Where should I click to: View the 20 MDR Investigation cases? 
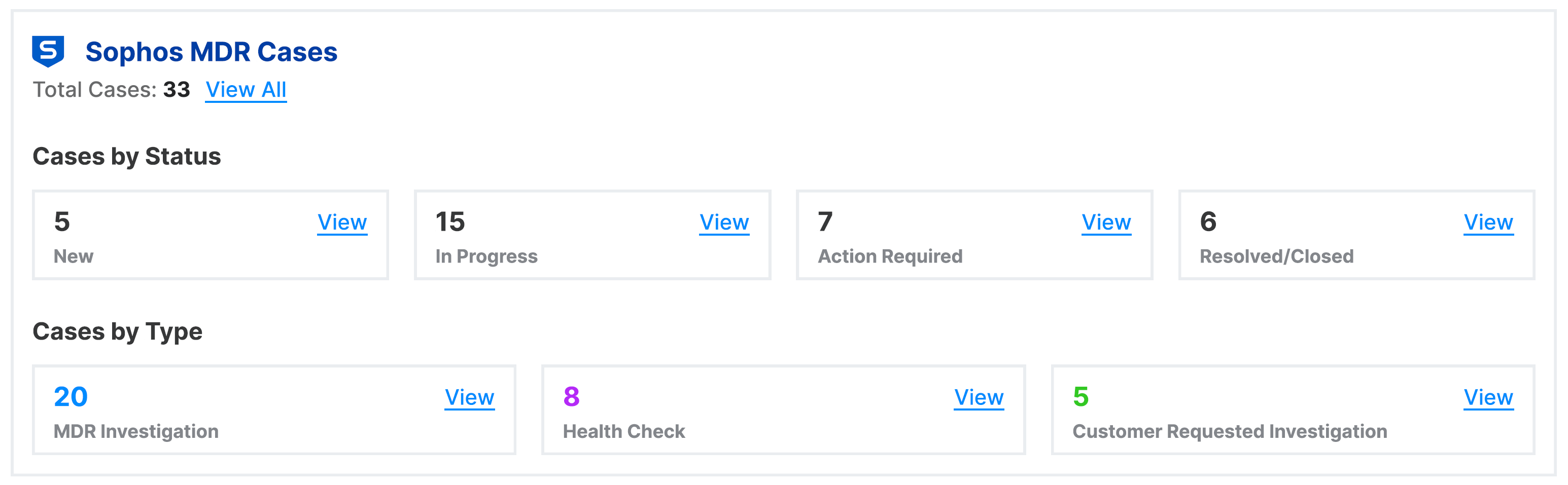tap(469, 397)
